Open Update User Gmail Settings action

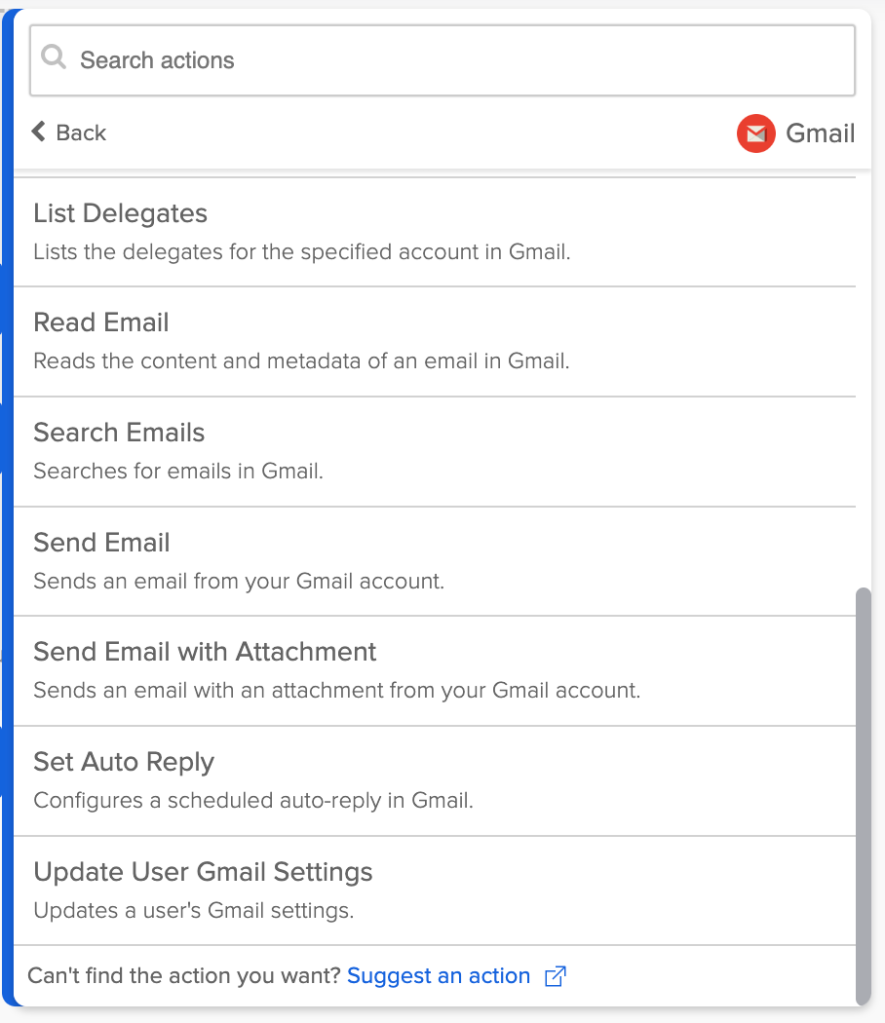(x=435, y=891)
